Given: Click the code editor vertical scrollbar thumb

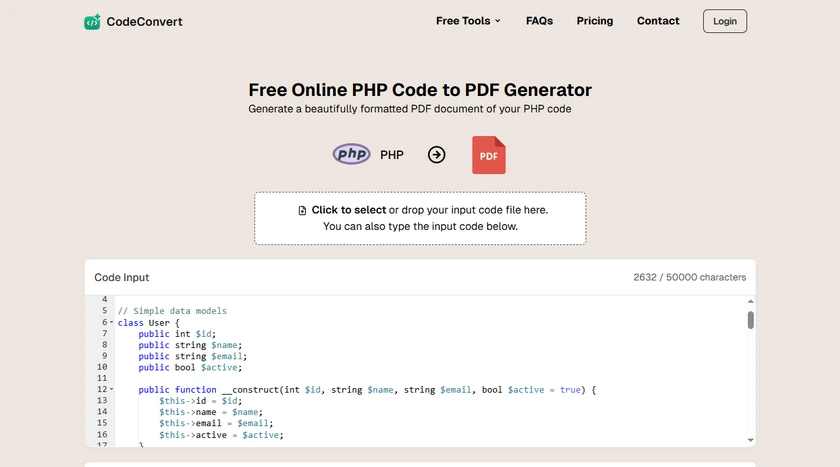Looking at the screenshot, I should click(x=751, y=320).
